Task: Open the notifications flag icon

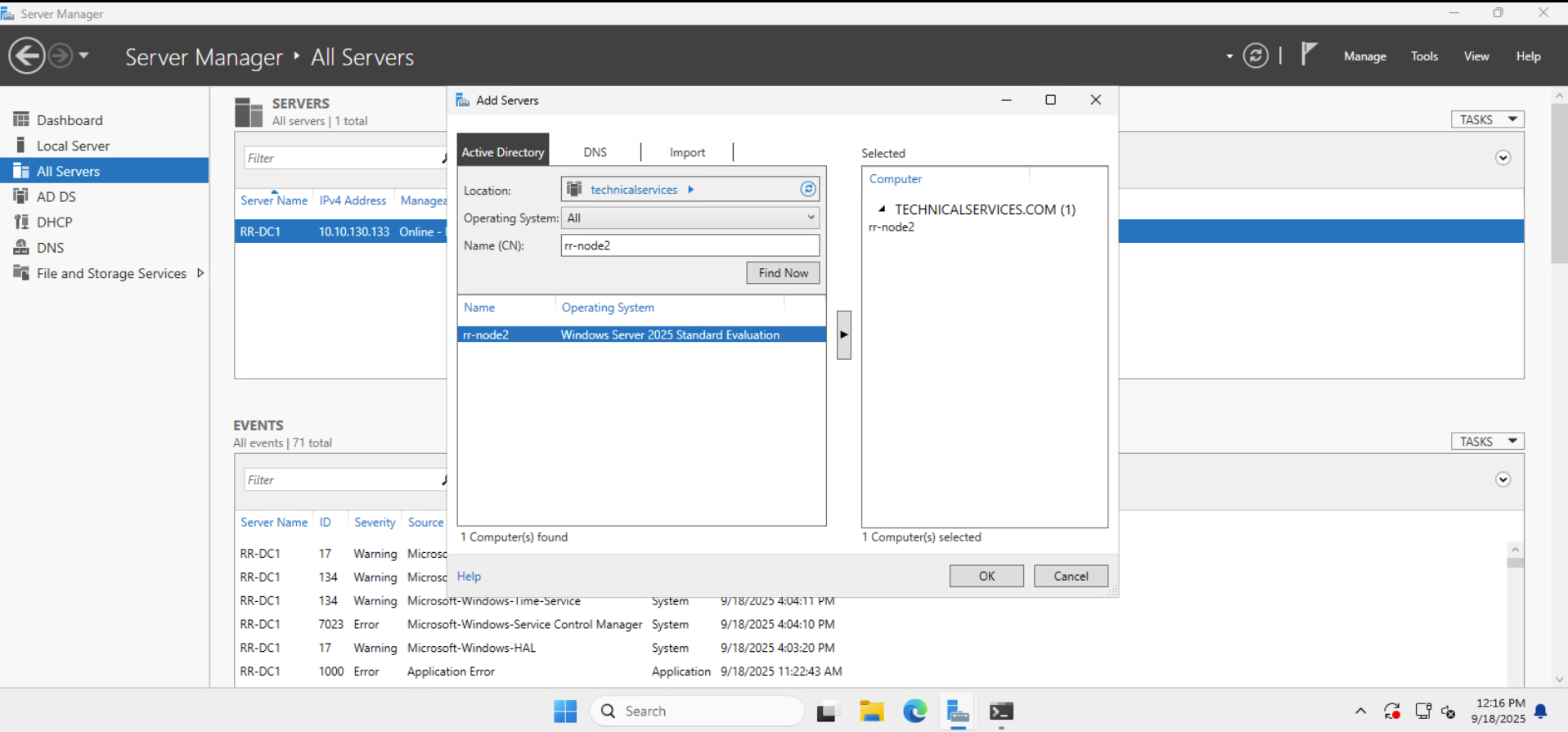Action: (1309, 54)
